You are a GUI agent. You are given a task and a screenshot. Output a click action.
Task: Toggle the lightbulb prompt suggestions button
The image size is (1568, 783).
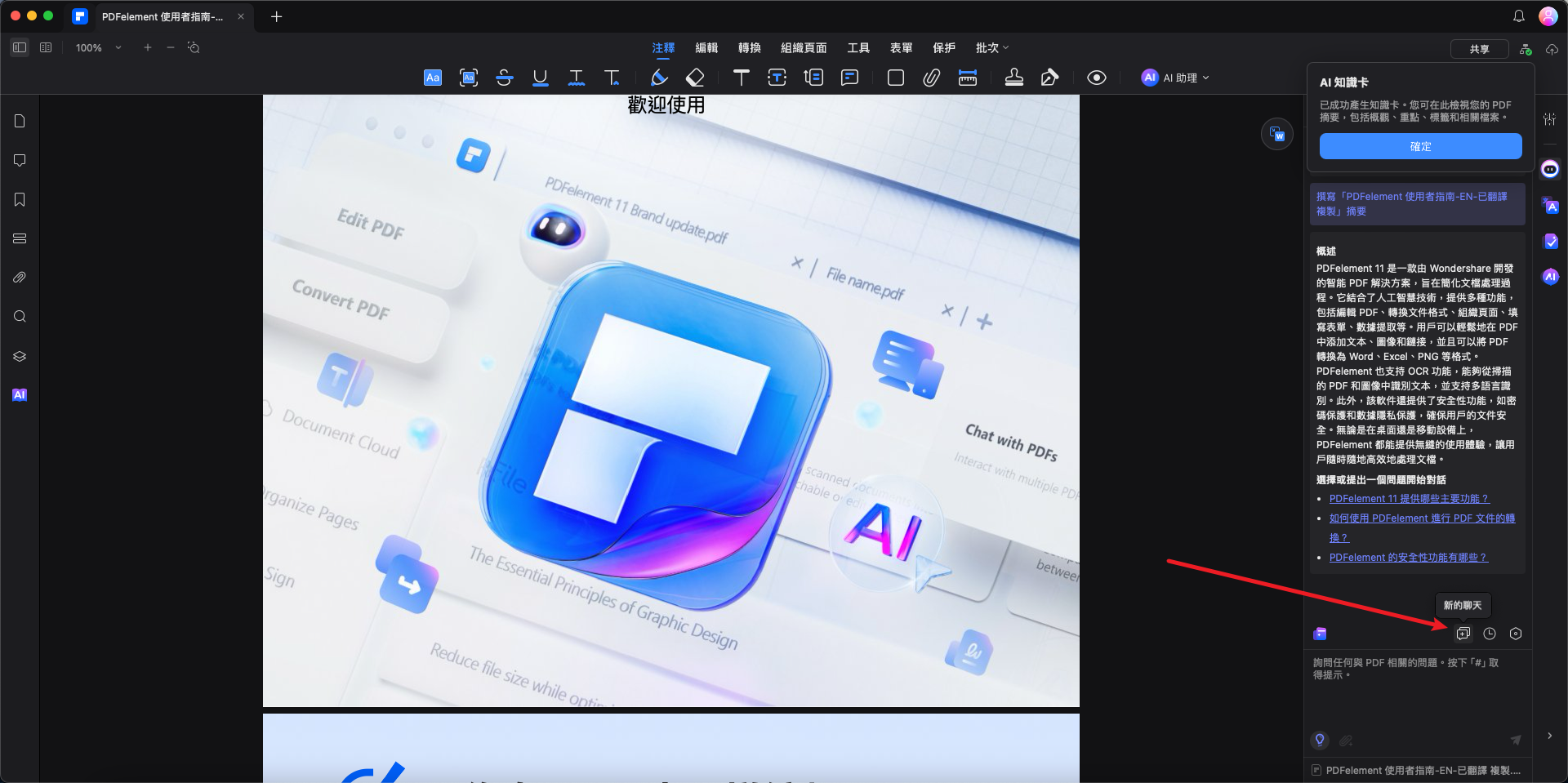pos(1320,740)
